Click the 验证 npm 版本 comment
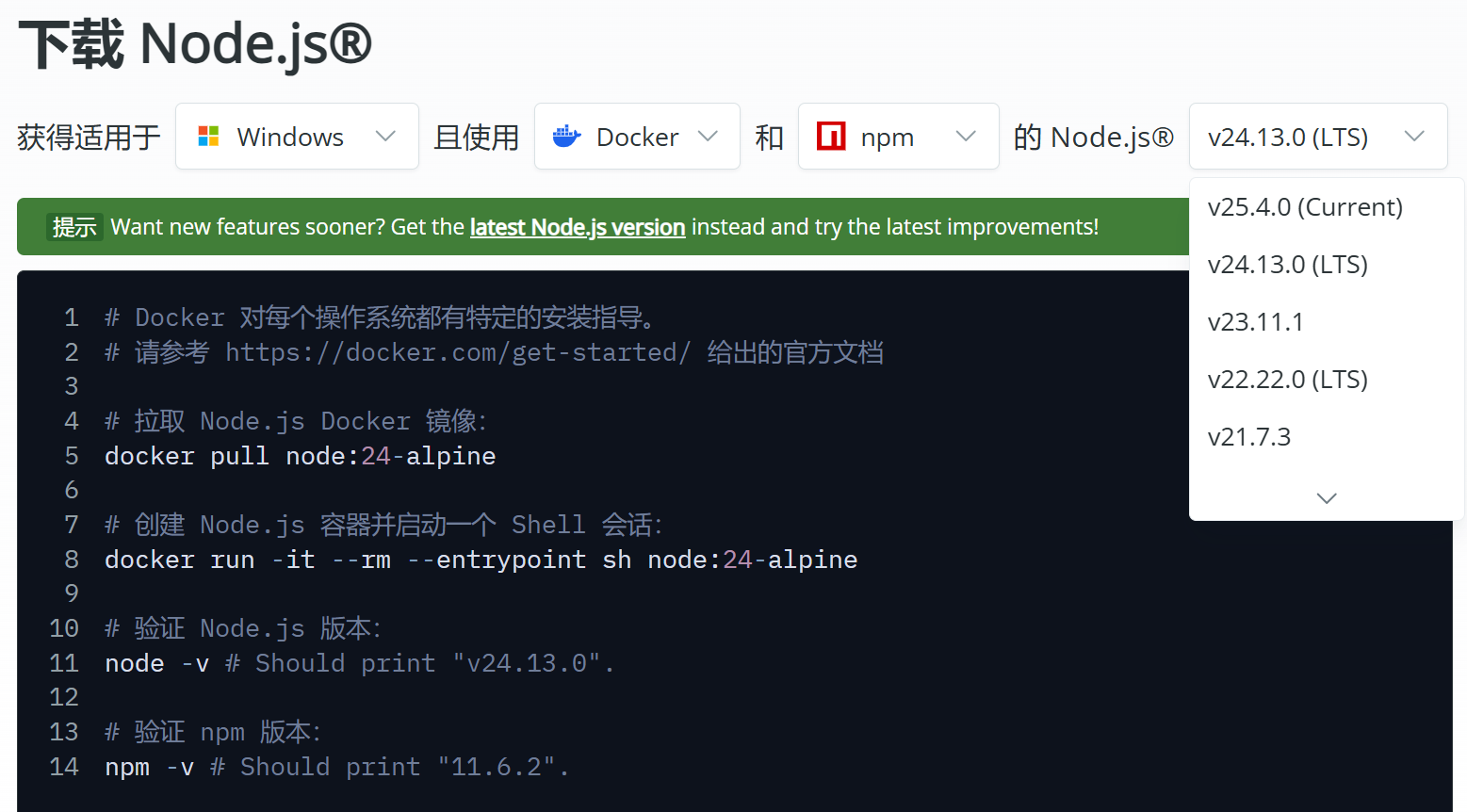1467x812 pixels. (212, 732)
